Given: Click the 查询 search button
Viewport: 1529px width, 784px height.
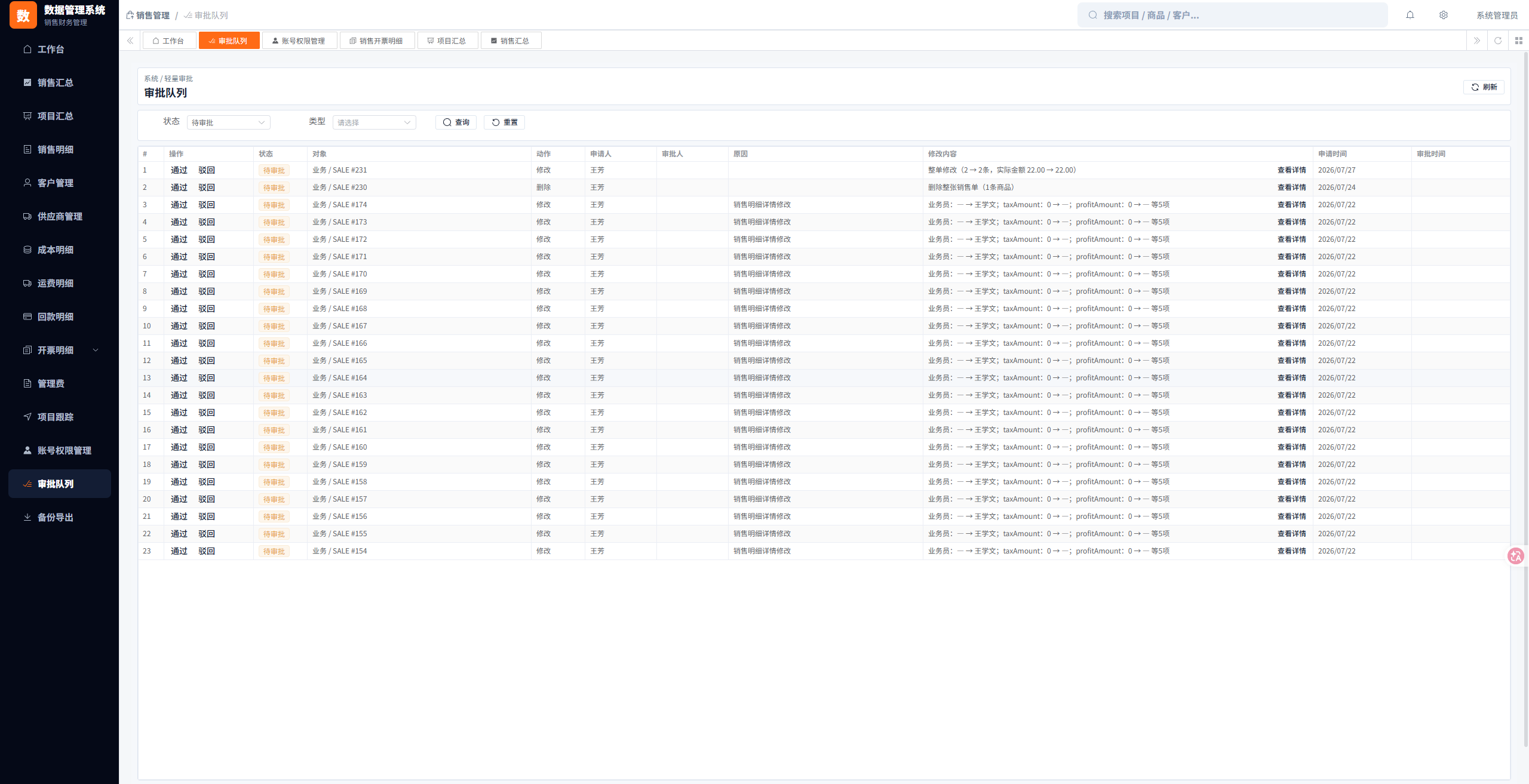Looking at the screenshot, I should 456,122.
